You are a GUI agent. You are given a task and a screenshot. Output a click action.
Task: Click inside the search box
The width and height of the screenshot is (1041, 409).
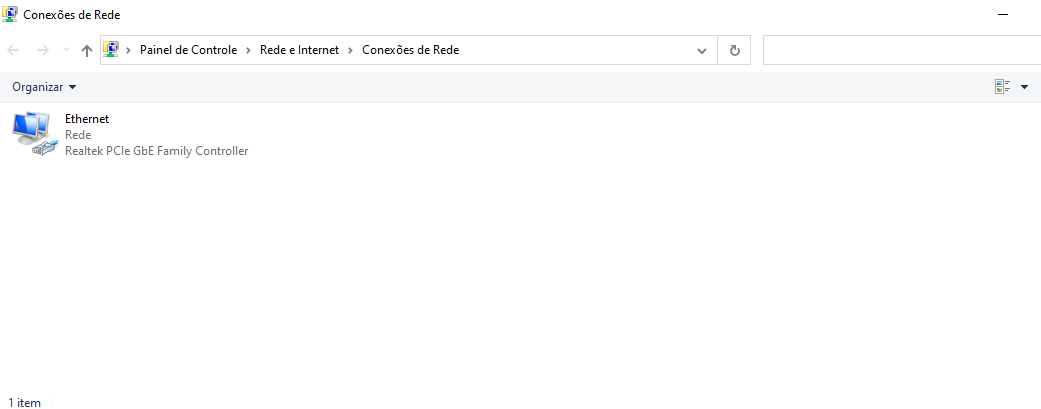point(902,50)
